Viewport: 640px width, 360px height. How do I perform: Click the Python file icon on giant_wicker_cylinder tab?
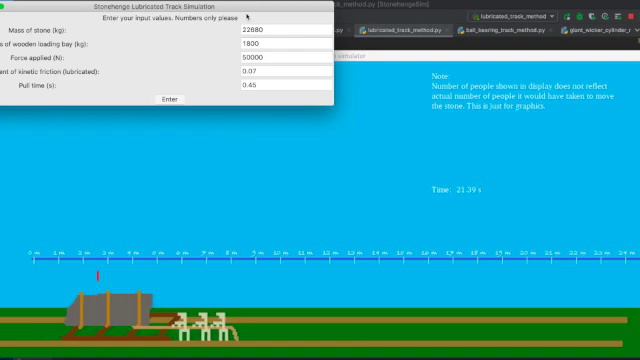[x=564, y=31]
